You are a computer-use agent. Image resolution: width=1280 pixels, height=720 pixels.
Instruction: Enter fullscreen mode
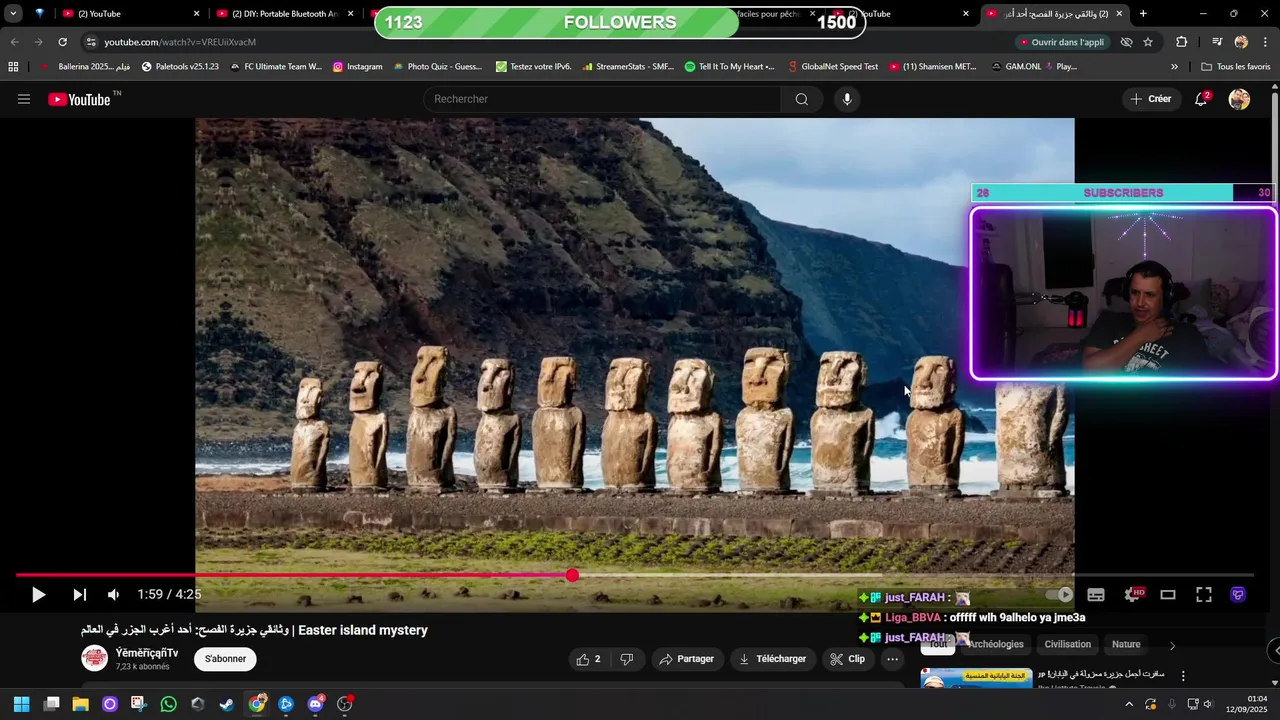coord(1204,595)
